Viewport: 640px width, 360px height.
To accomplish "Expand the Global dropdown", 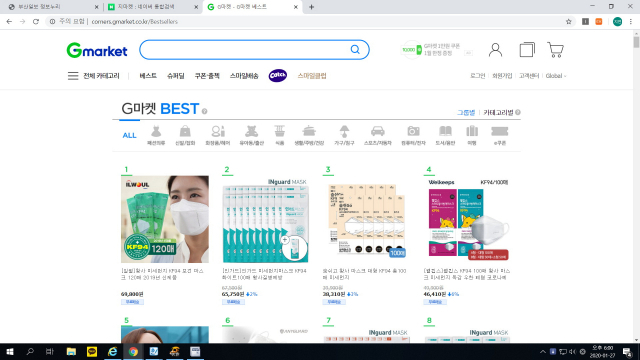I will coord(556,76).
